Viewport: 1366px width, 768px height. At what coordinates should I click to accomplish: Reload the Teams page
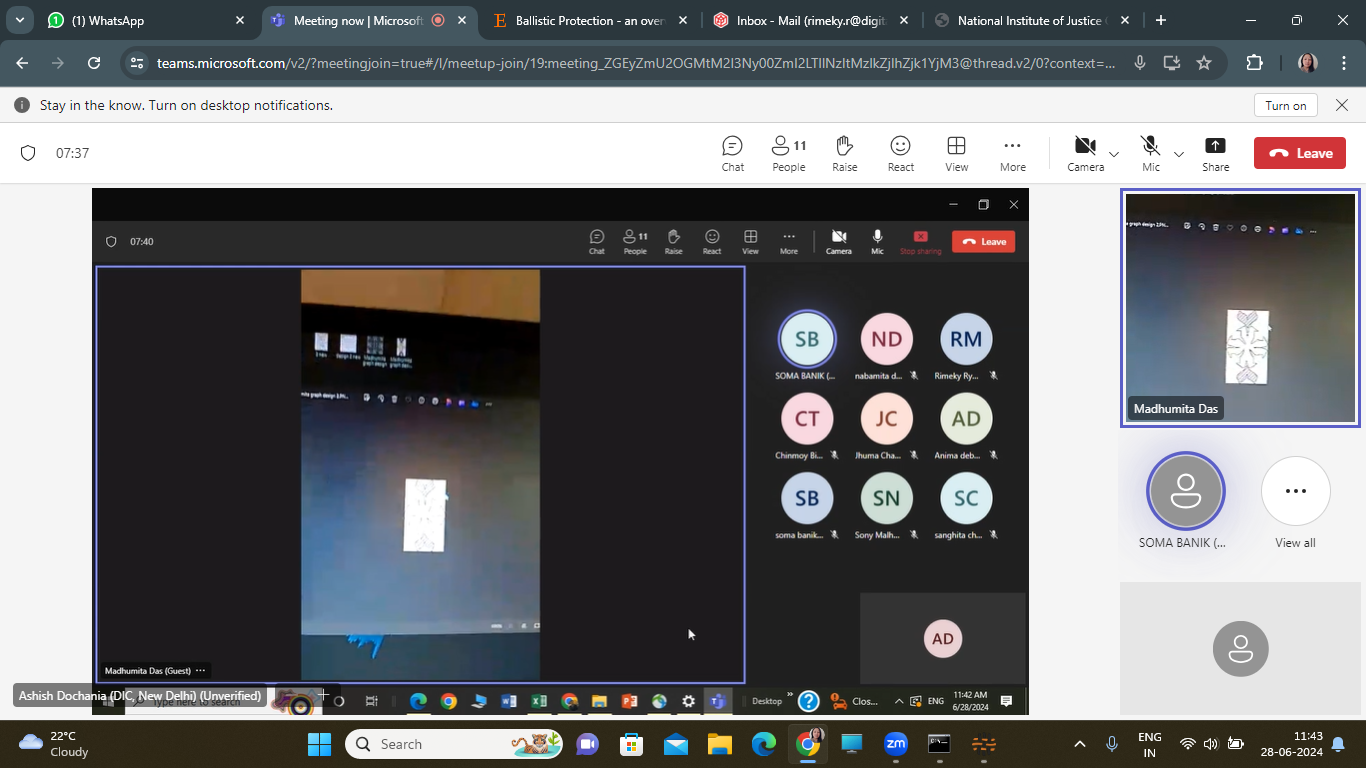point(94,63)
